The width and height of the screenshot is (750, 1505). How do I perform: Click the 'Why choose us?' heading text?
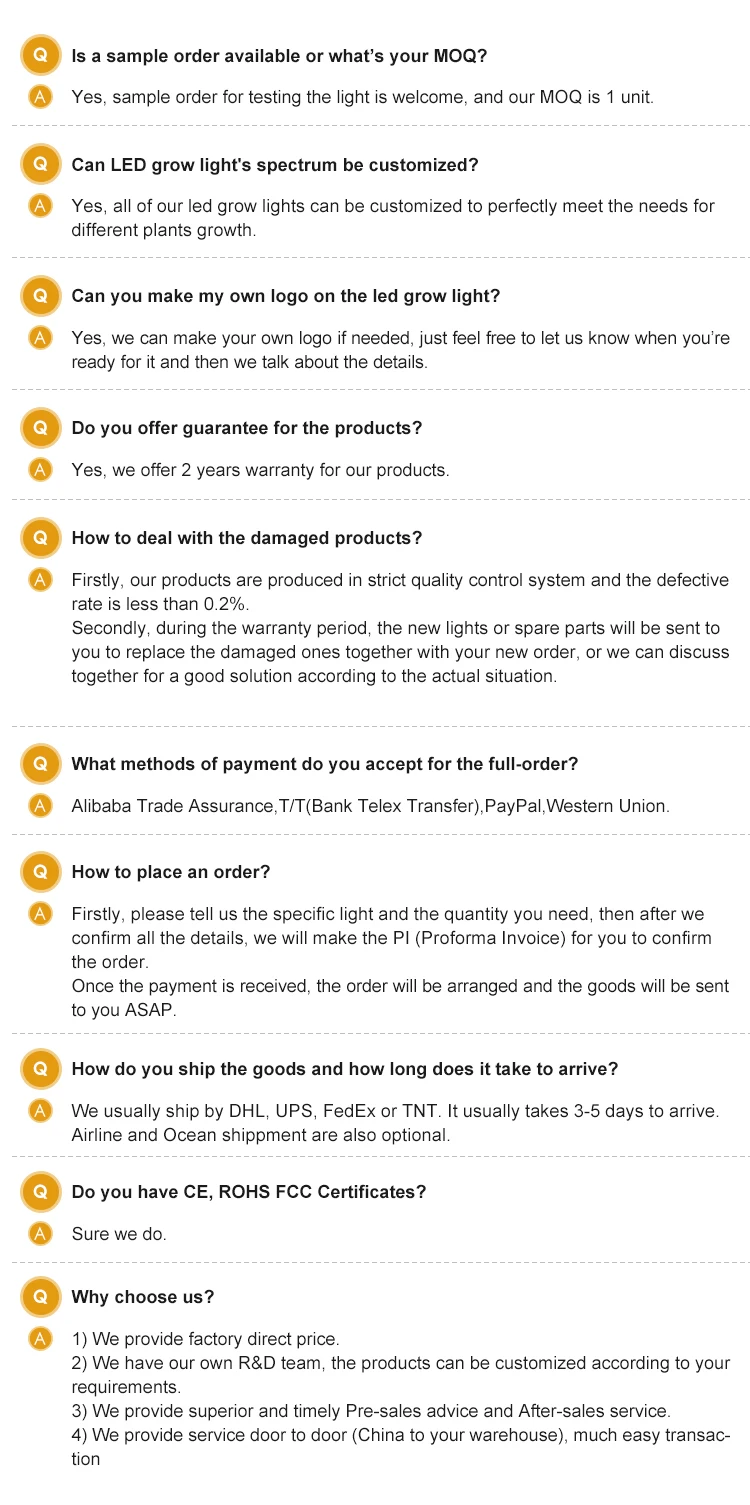(143, 1297)
